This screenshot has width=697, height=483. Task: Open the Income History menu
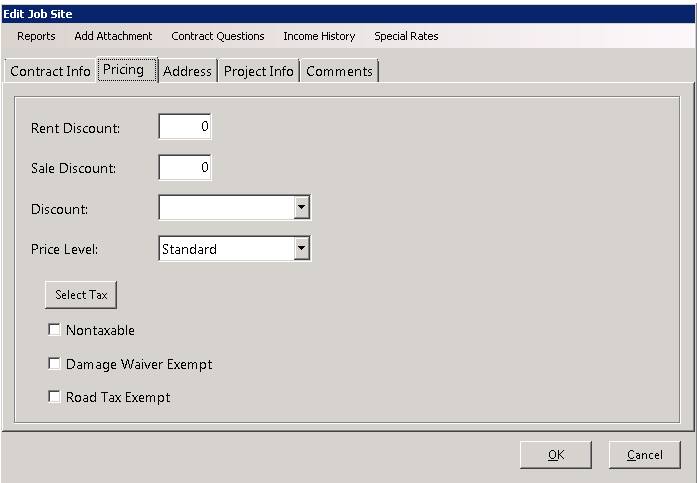pyautogui.click(x=319, y=36)
